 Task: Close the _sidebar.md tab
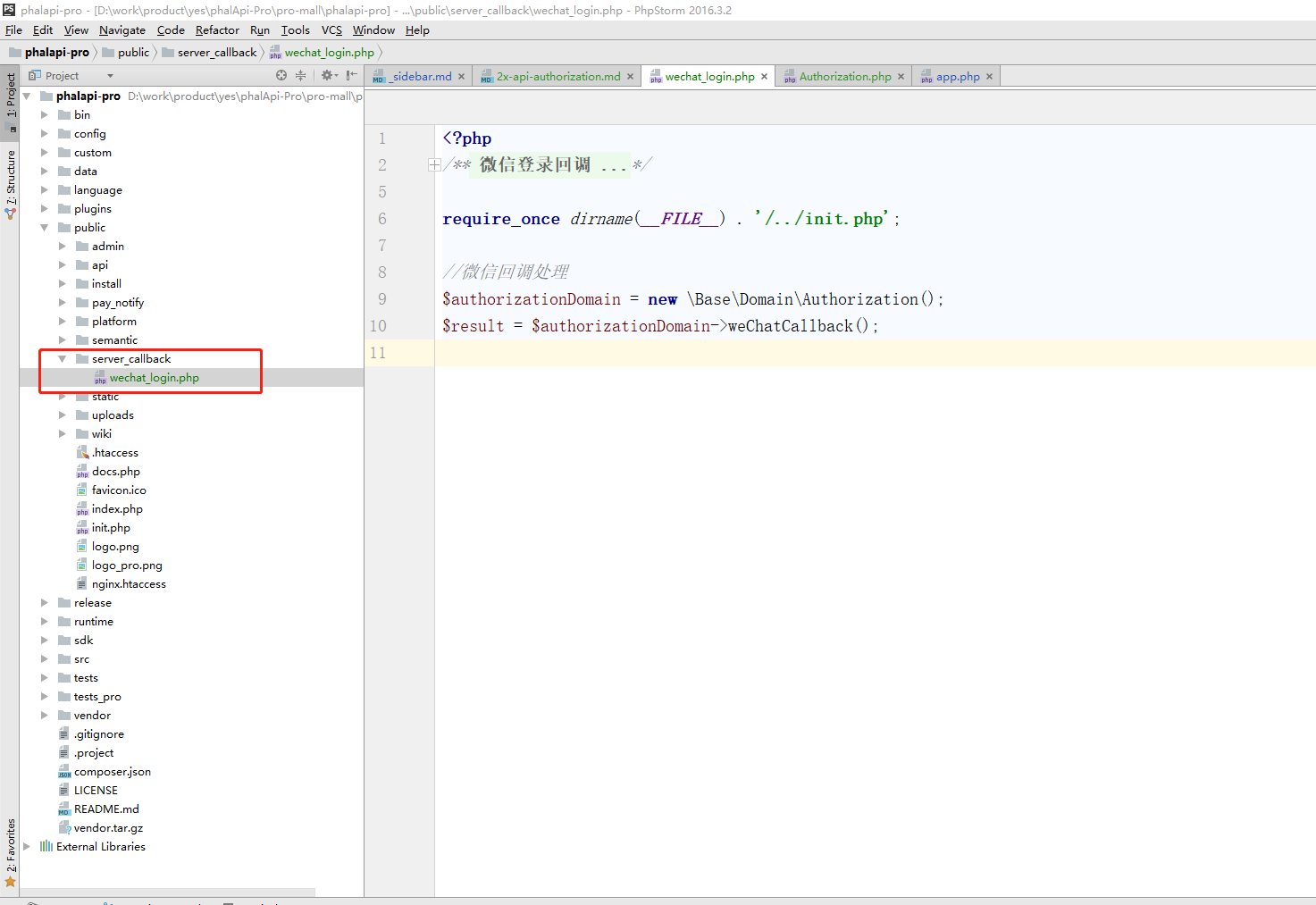pos(461,77)
